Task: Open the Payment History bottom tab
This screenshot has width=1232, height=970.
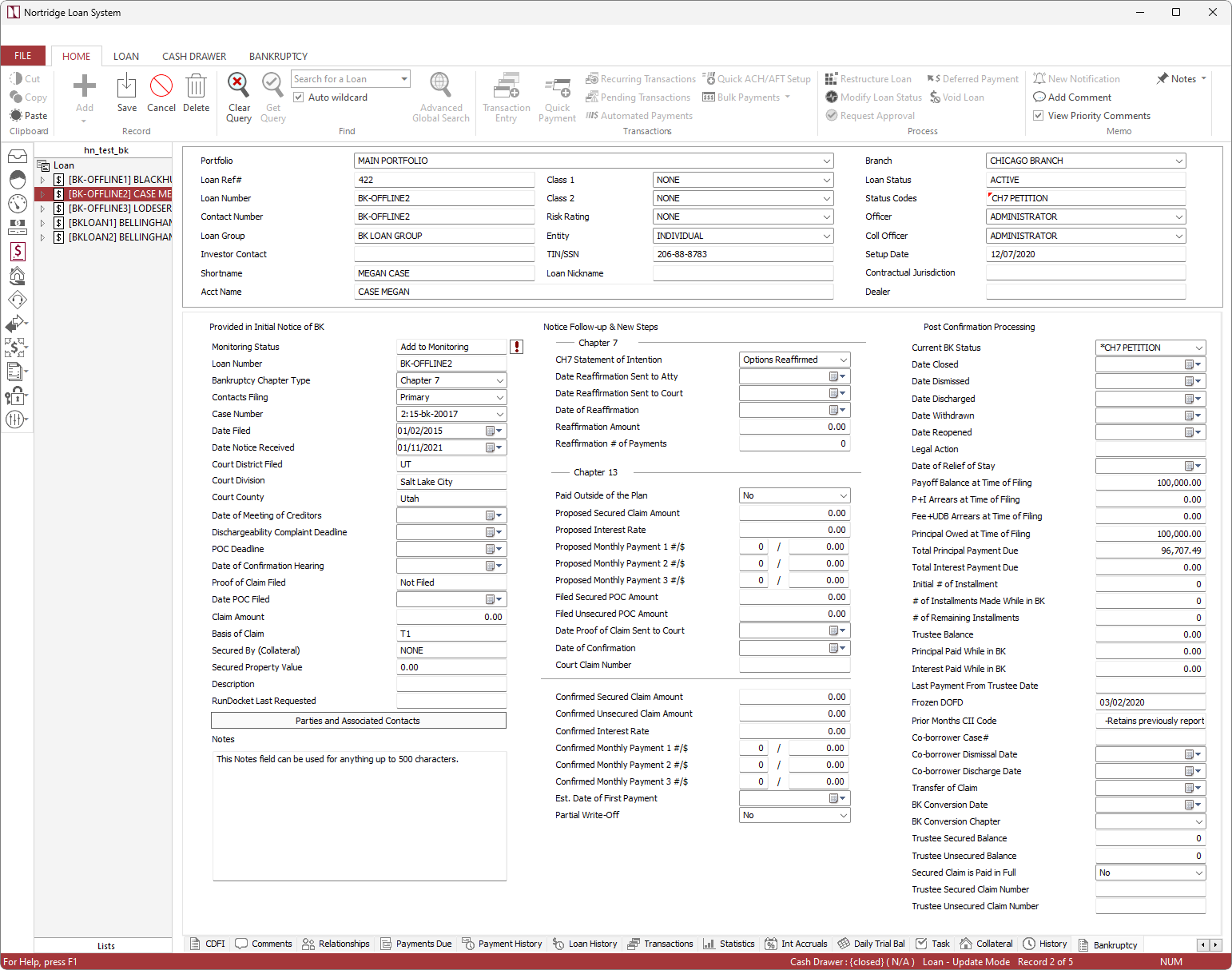Action: pos(502,944)
